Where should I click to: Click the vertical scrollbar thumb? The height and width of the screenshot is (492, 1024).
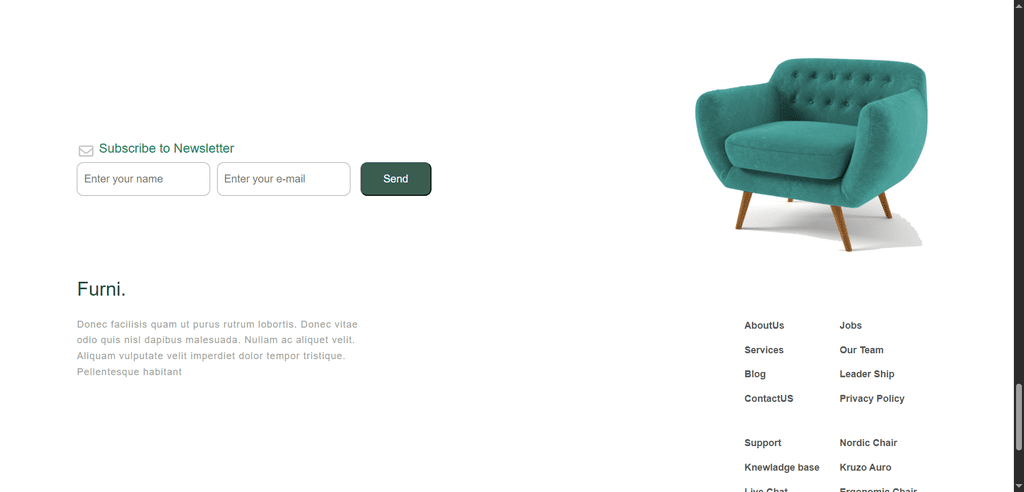coord(1018,417)
